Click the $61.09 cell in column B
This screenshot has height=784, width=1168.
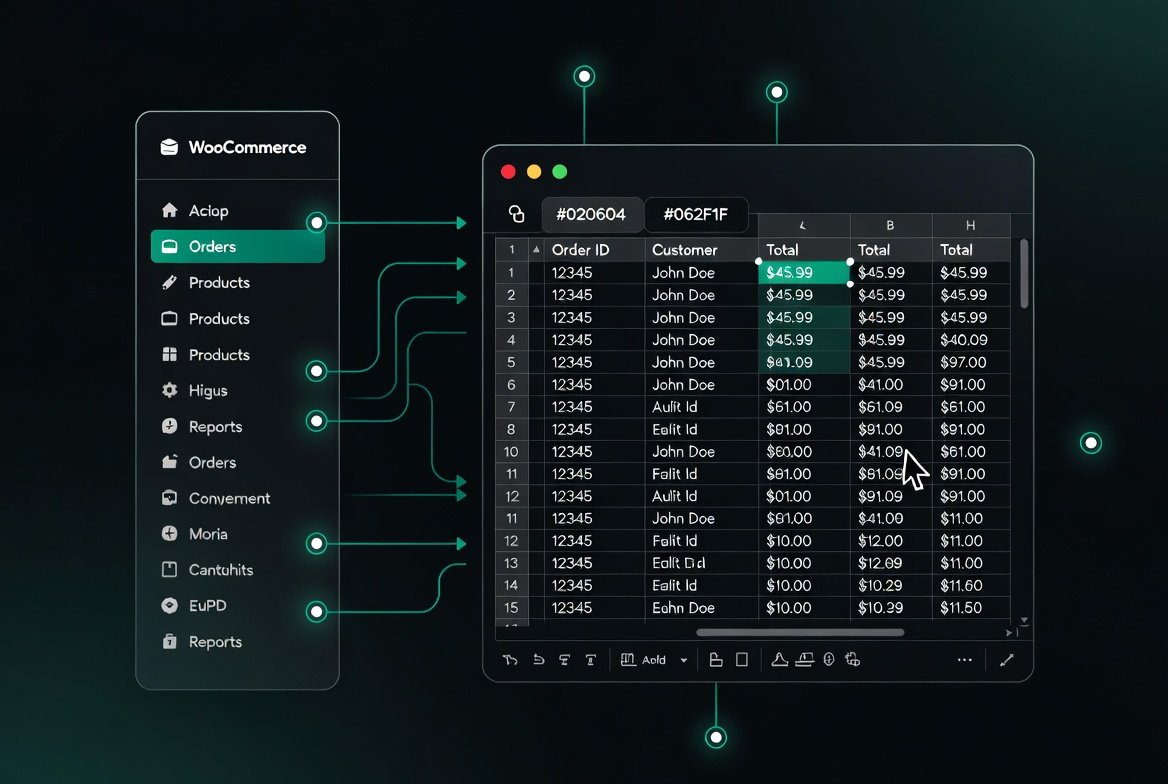pyautogui.click(x=890, y=407)
